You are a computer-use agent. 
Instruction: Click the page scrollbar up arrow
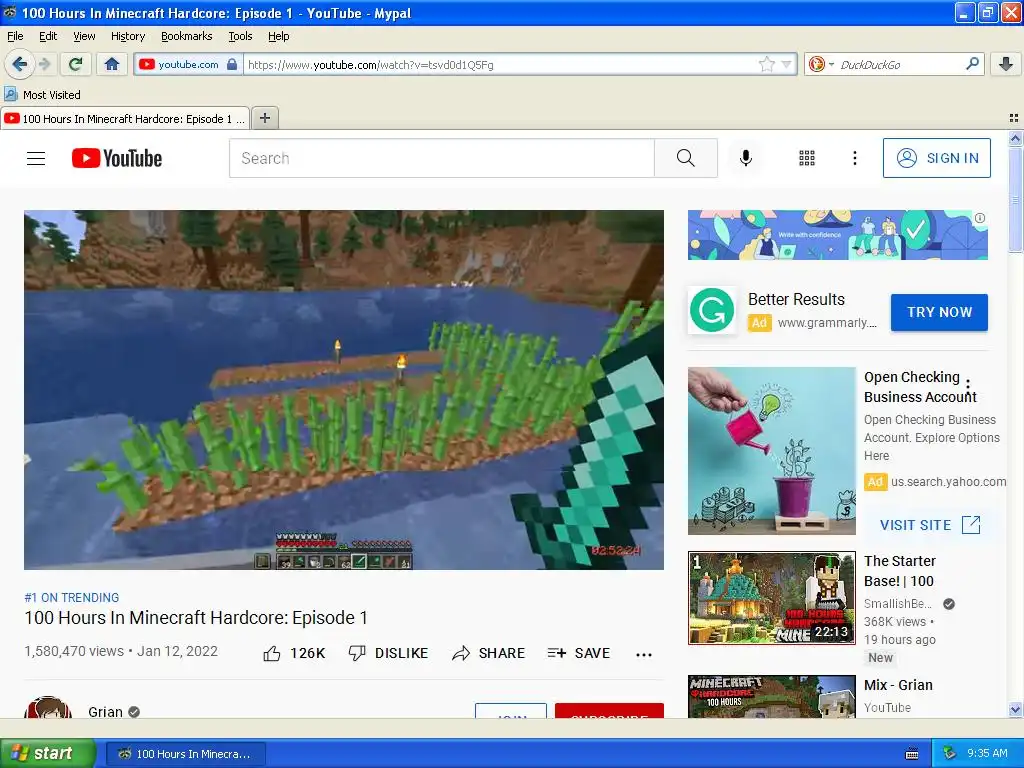click(x=1015, y=138)
